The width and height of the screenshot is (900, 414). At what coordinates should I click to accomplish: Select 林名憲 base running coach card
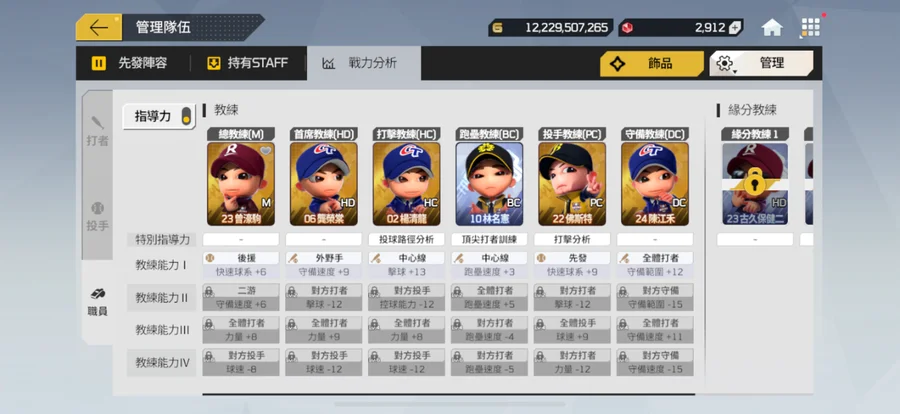click(x=489, y=184)
